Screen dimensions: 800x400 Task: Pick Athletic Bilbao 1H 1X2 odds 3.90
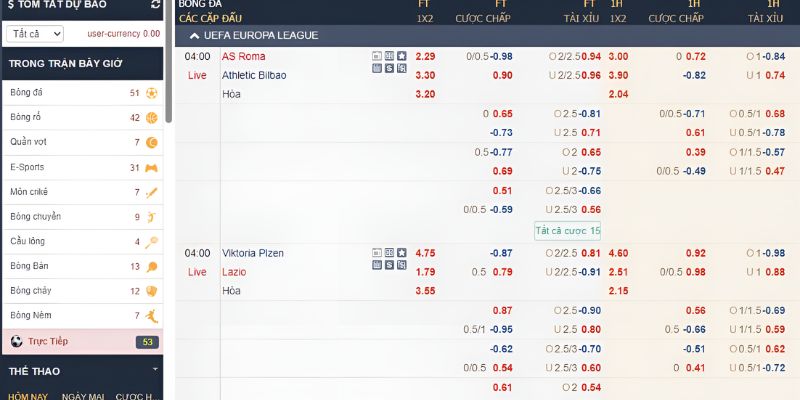pos(618,76)
